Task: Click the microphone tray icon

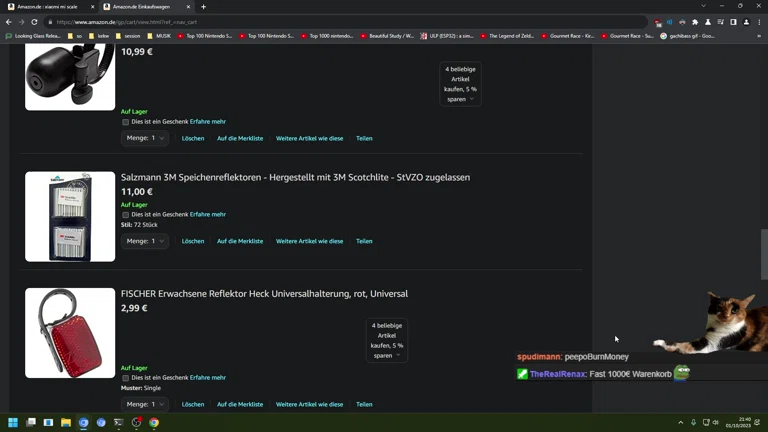Action: point(693,422)
